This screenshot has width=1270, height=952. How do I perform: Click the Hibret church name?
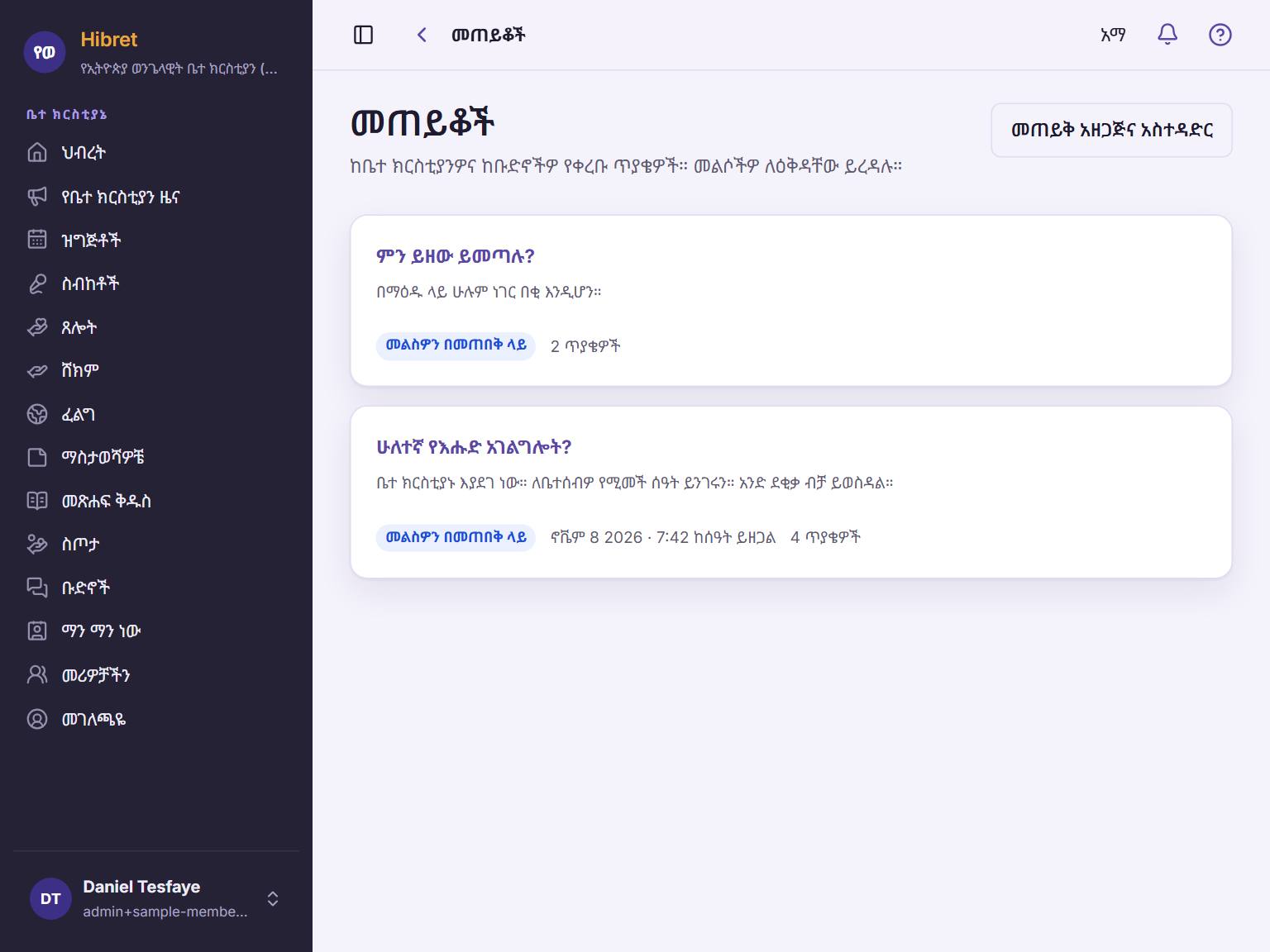pyautogui.click(x=109, y=40)
